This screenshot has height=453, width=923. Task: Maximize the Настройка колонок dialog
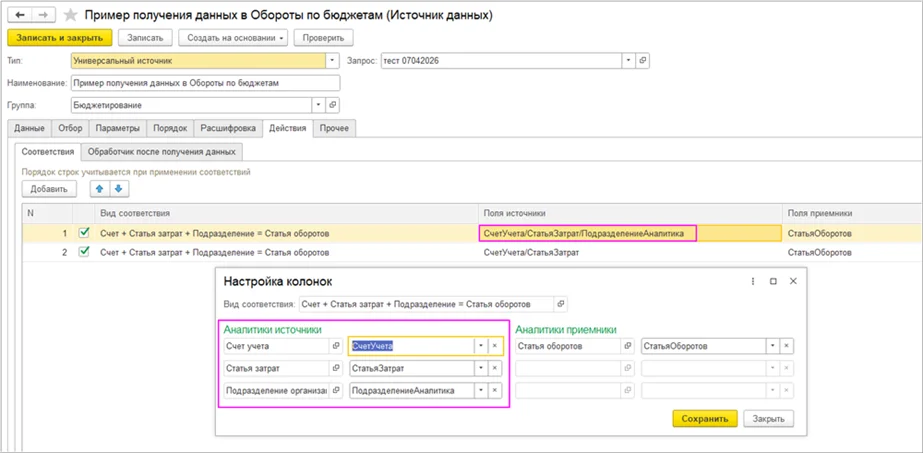tap(773, 281)
